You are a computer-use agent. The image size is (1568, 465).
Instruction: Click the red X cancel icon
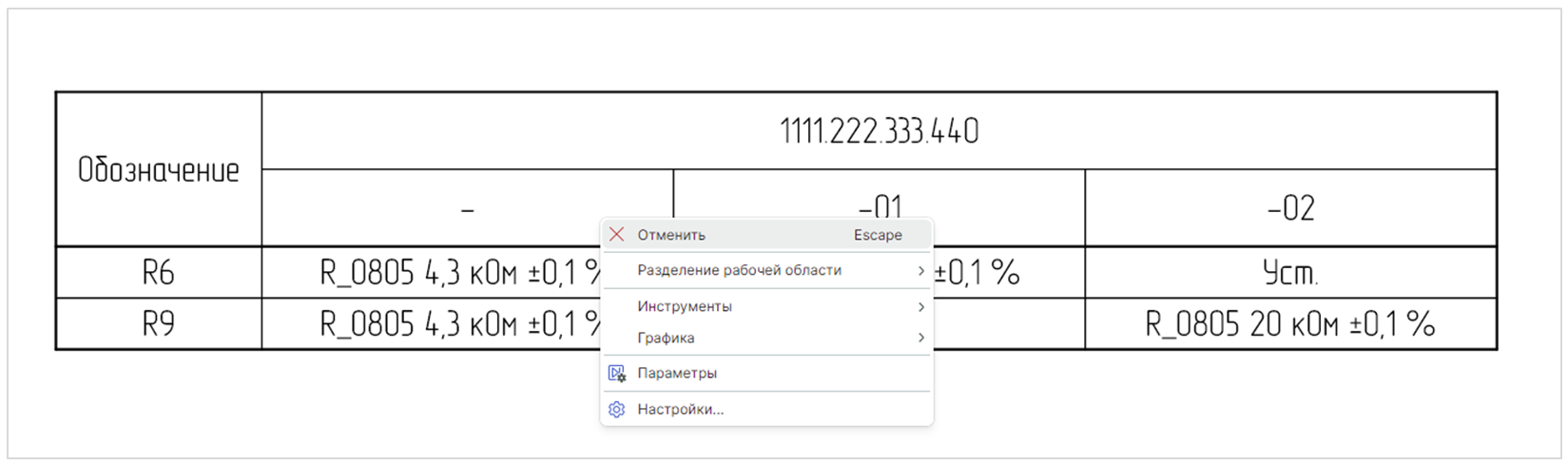tap(617, 235)
